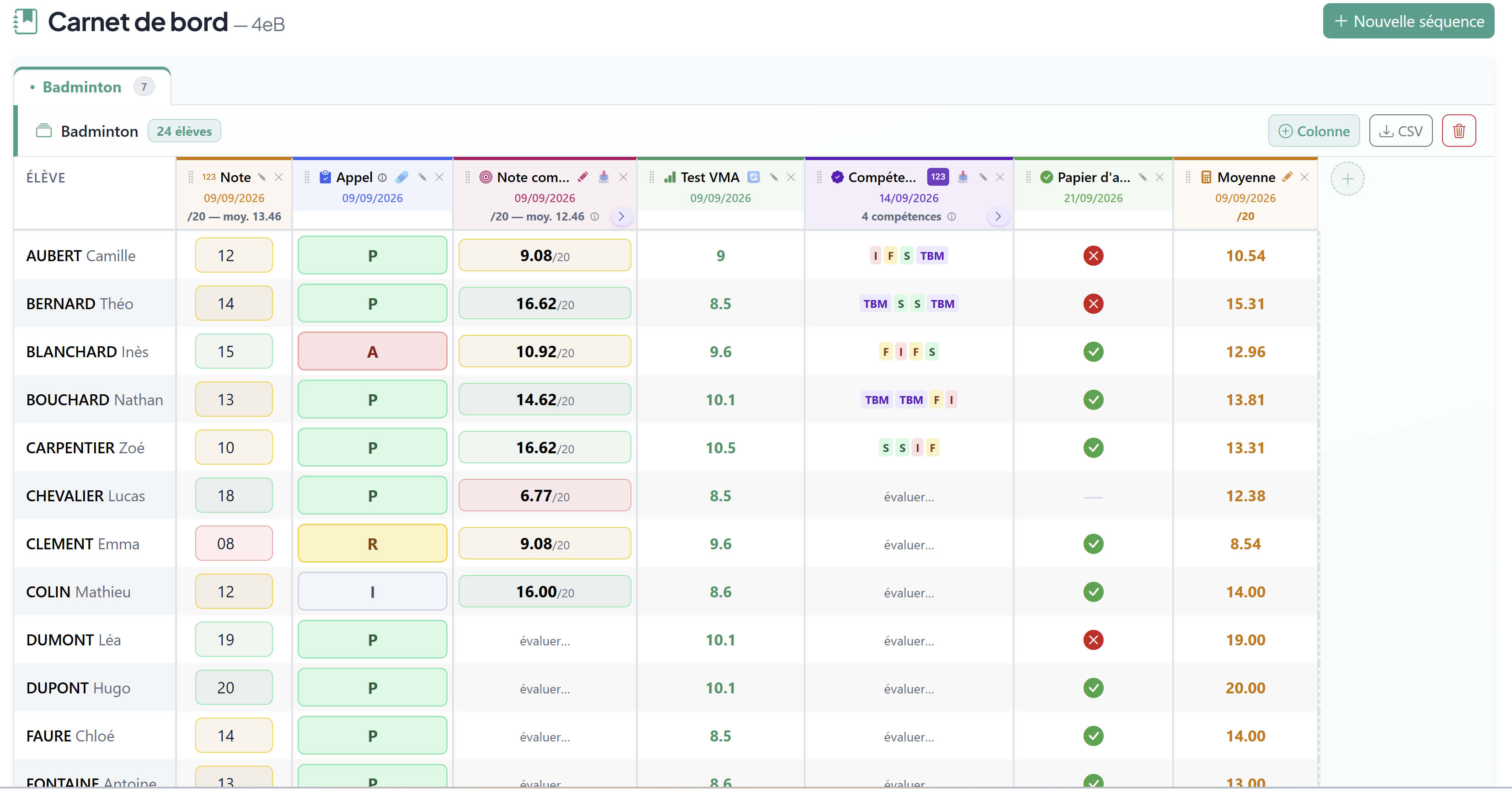Edit the Test VMA column with its pencil icon
This screenshot has height=789, width=1512.
coord(774,177)
